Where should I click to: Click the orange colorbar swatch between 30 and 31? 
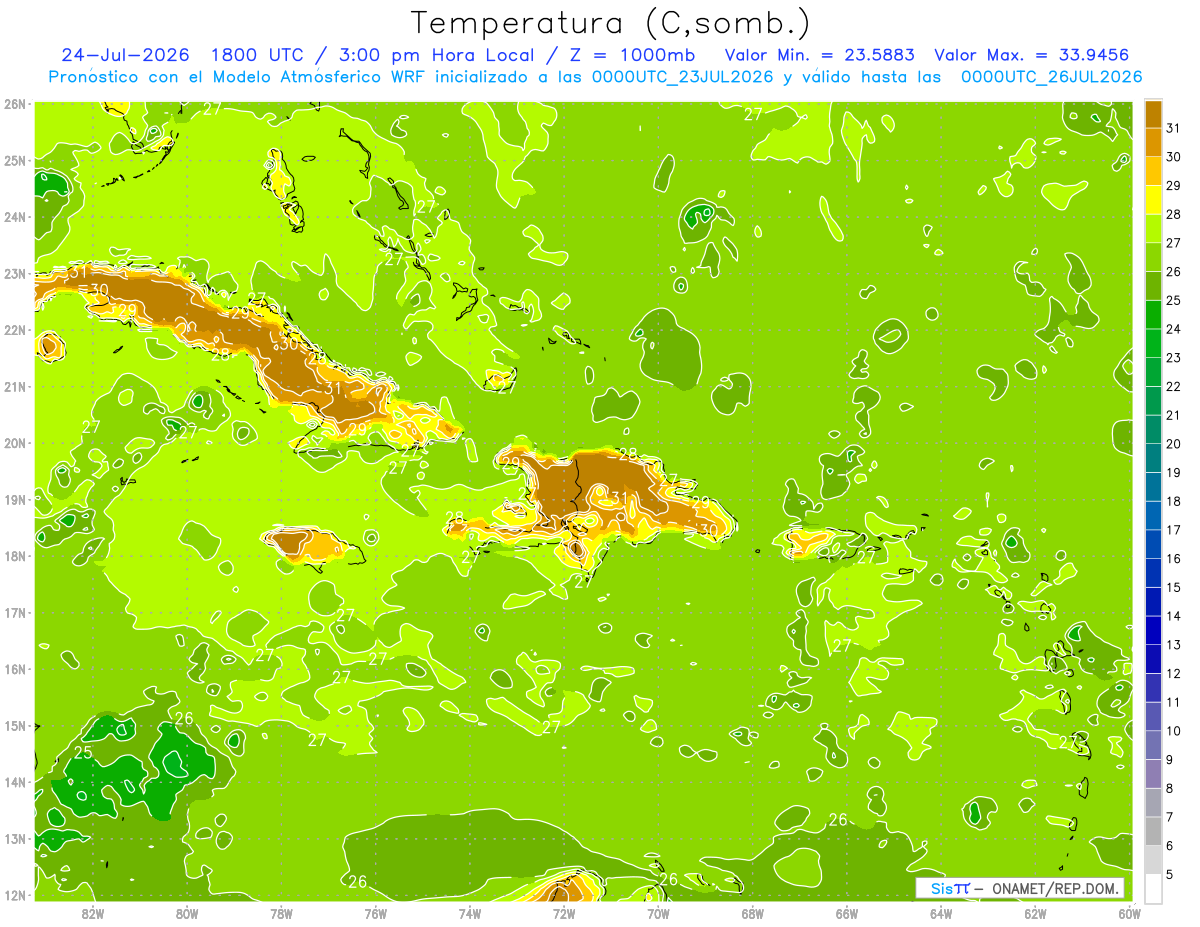(x=1153, y=142)
